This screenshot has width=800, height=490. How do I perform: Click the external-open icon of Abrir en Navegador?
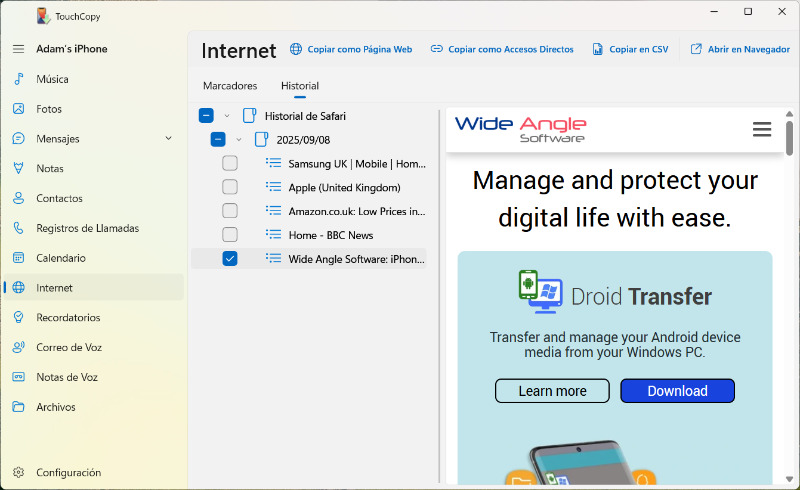click(696, 49)
